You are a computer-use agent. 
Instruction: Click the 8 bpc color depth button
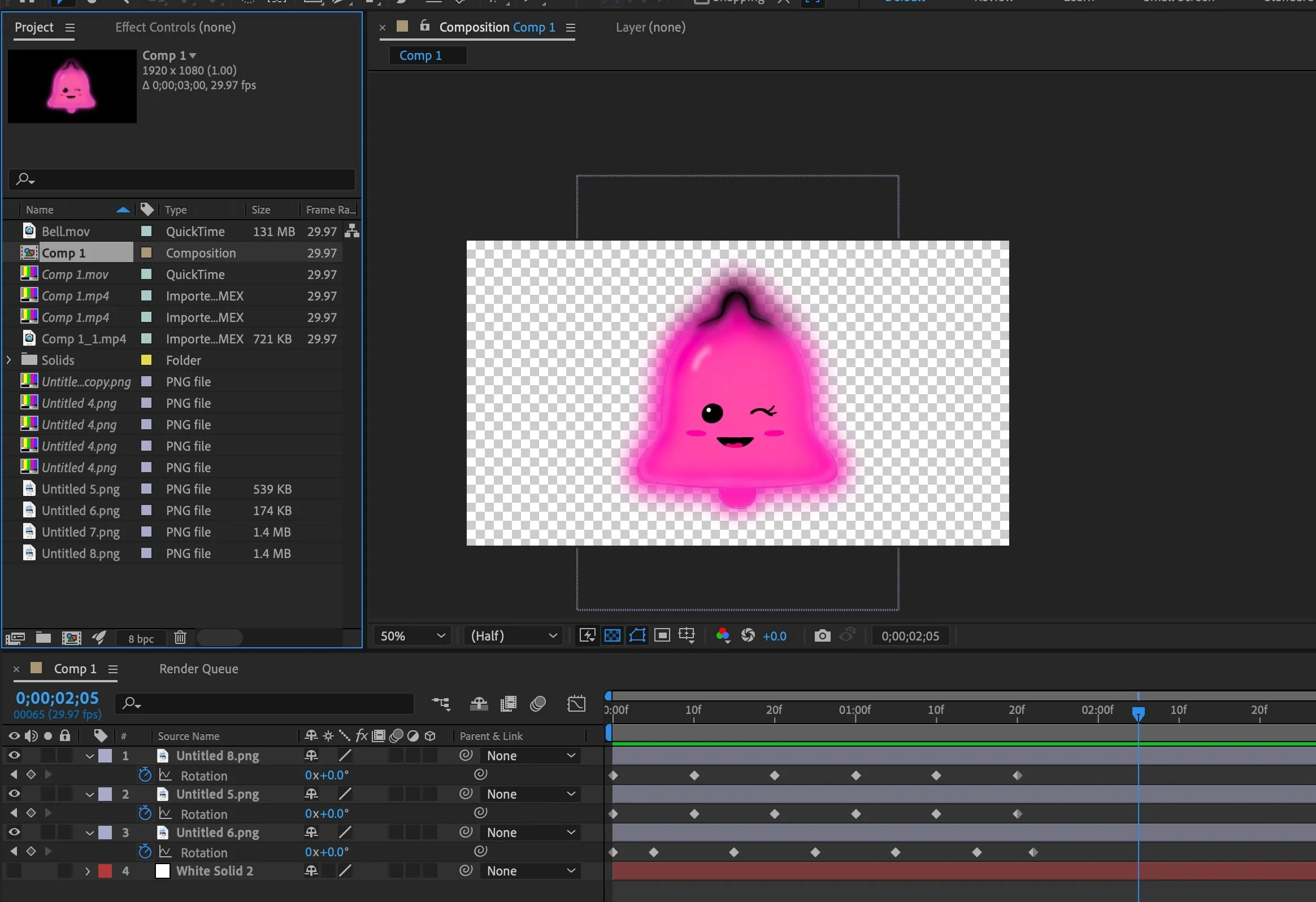[x=141, y=638]
